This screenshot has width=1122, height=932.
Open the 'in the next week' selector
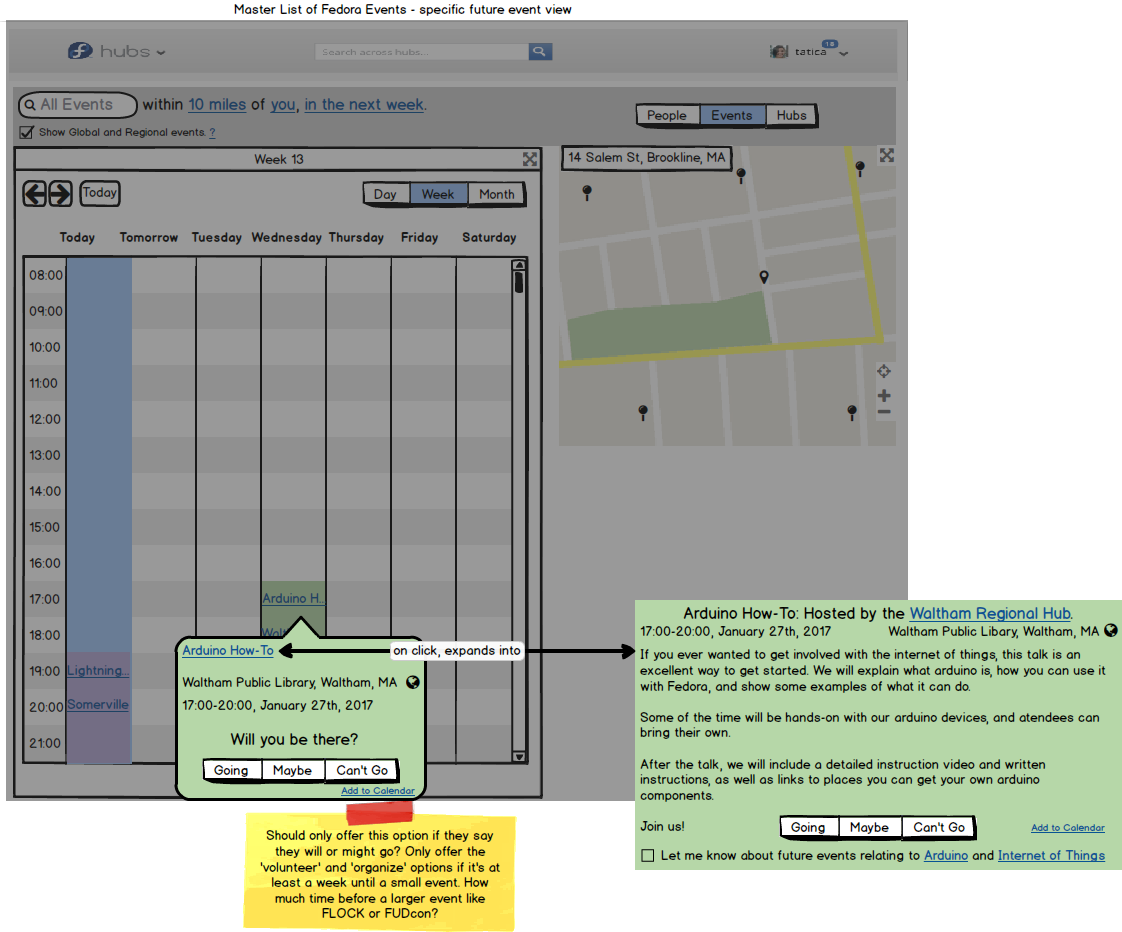click(364, 105)
